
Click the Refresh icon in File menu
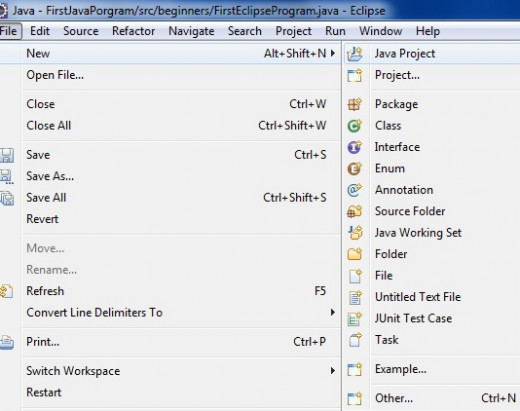[x=6, y=291]
